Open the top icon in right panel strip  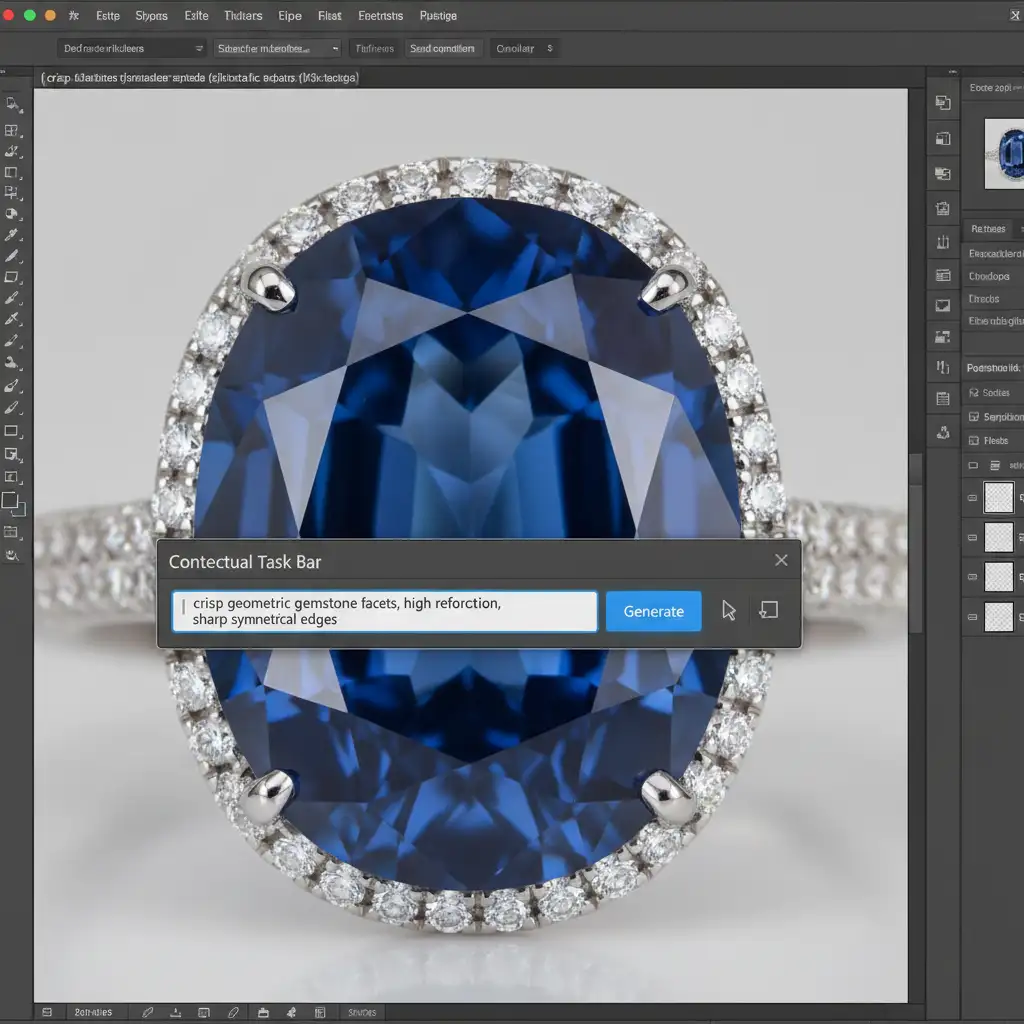942,102
